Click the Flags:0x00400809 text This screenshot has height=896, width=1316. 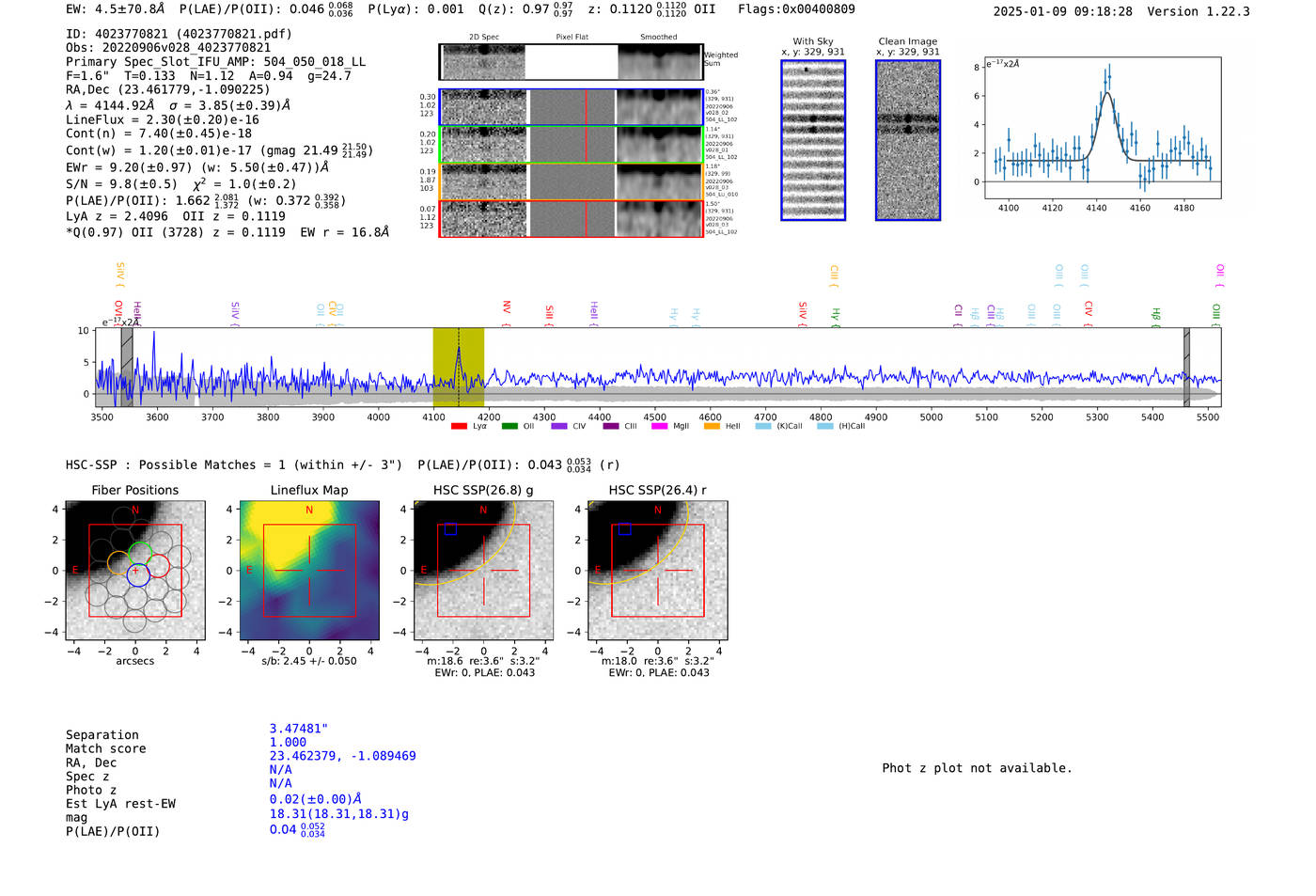796,9
